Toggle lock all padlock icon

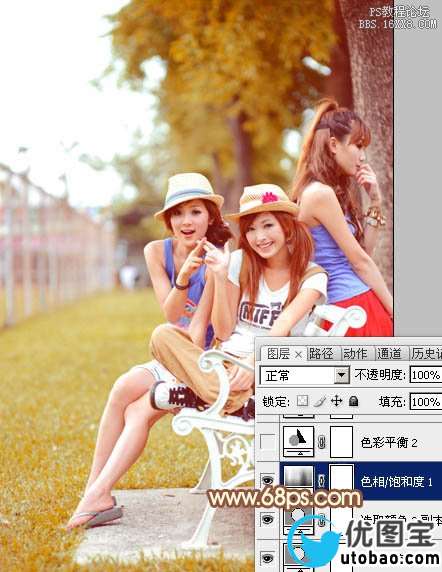[353, 401]
